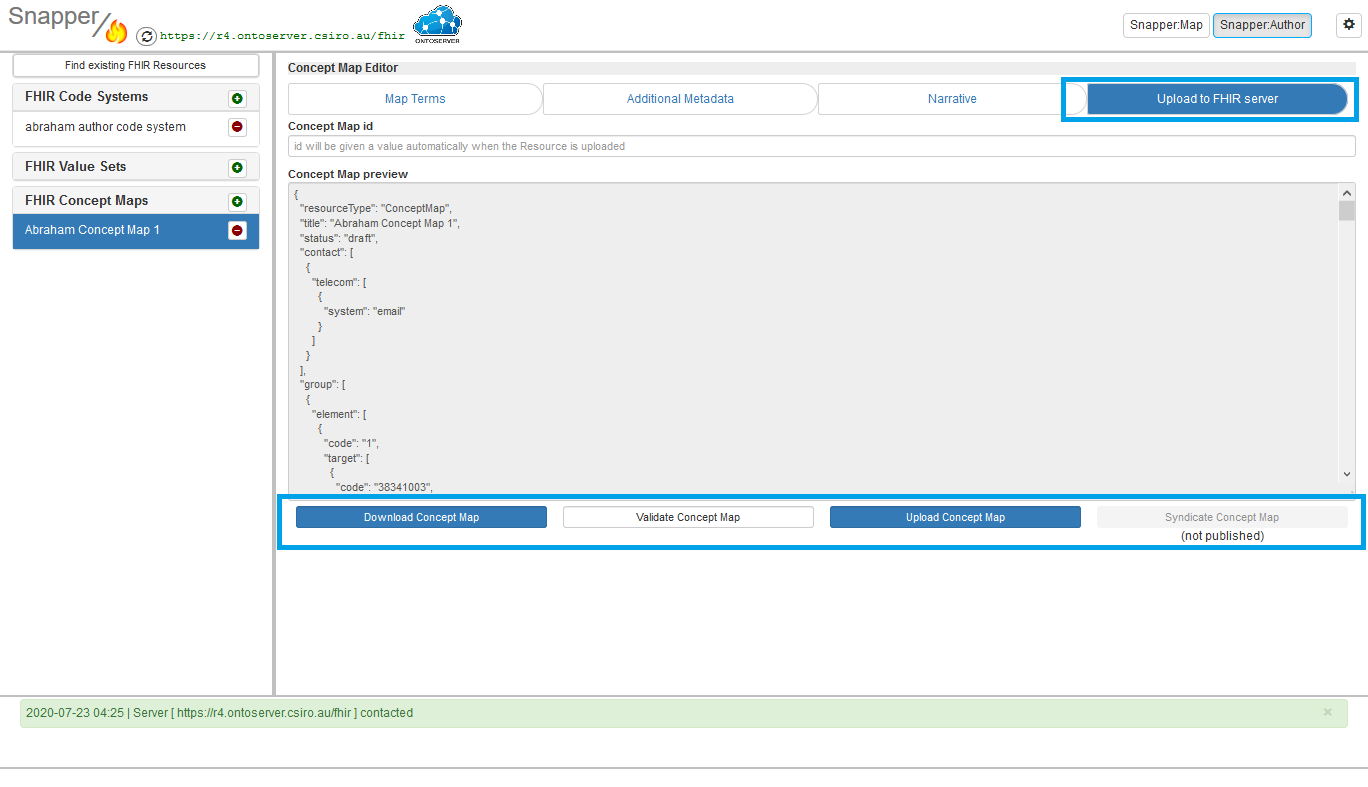Click the server URL link

pyautogui.click(x=282, y=35)
